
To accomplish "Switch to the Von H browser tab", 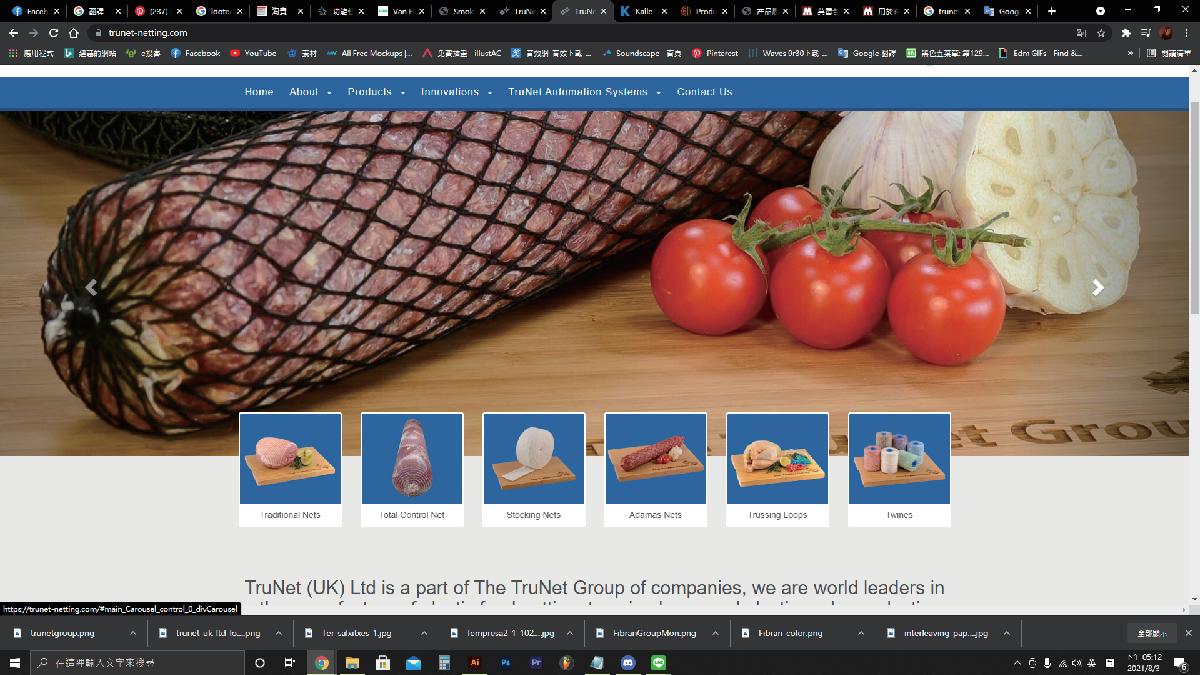I will (399, 11).
